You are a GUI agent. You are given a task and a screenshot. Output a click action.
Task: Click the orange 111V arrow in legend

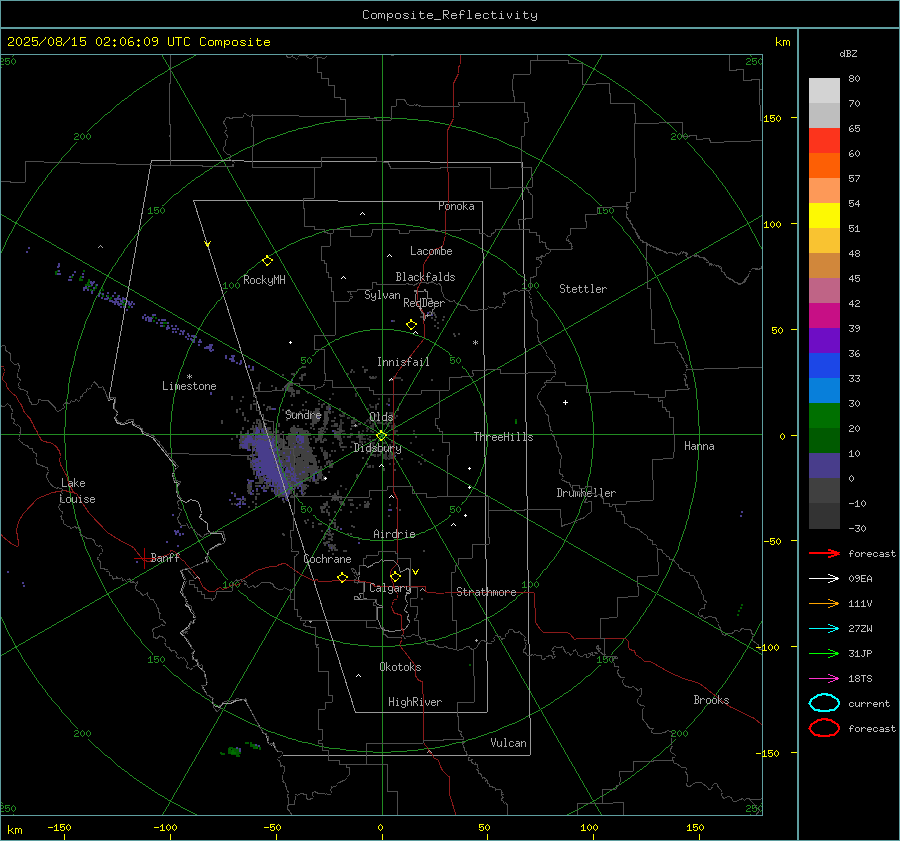point(824,603)
